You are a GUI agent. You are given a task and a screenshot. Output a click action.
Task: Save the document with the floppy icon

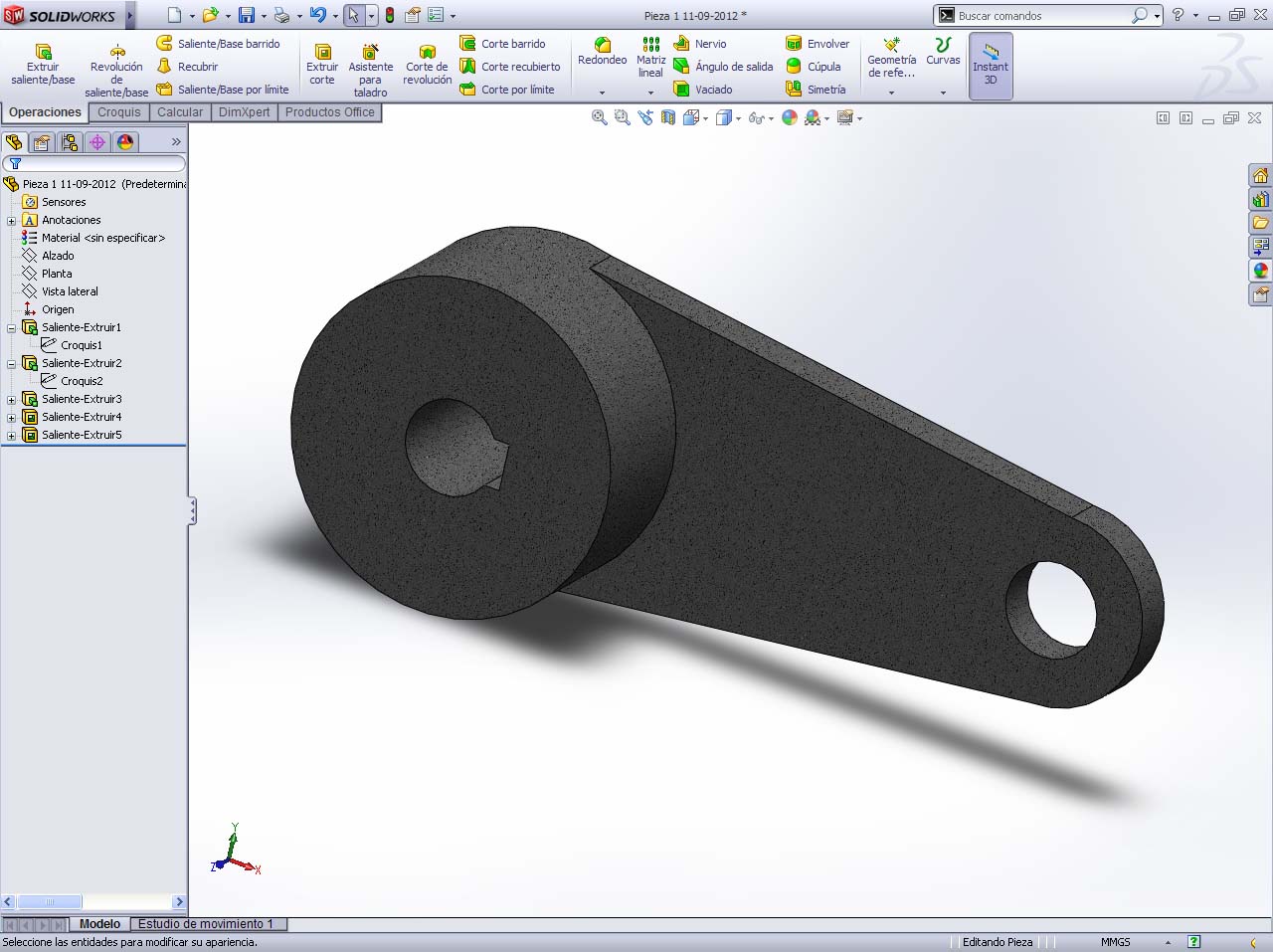click(x=247, y=15)
